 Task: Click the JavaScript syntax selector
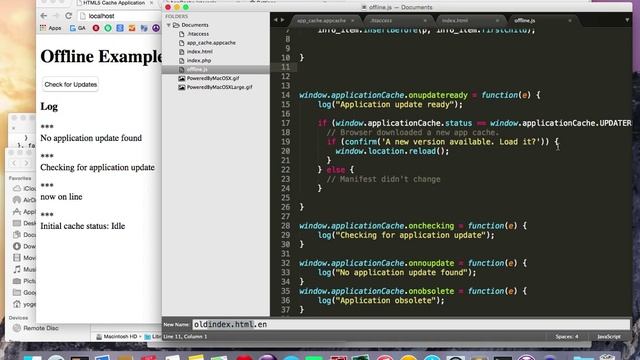609,337
